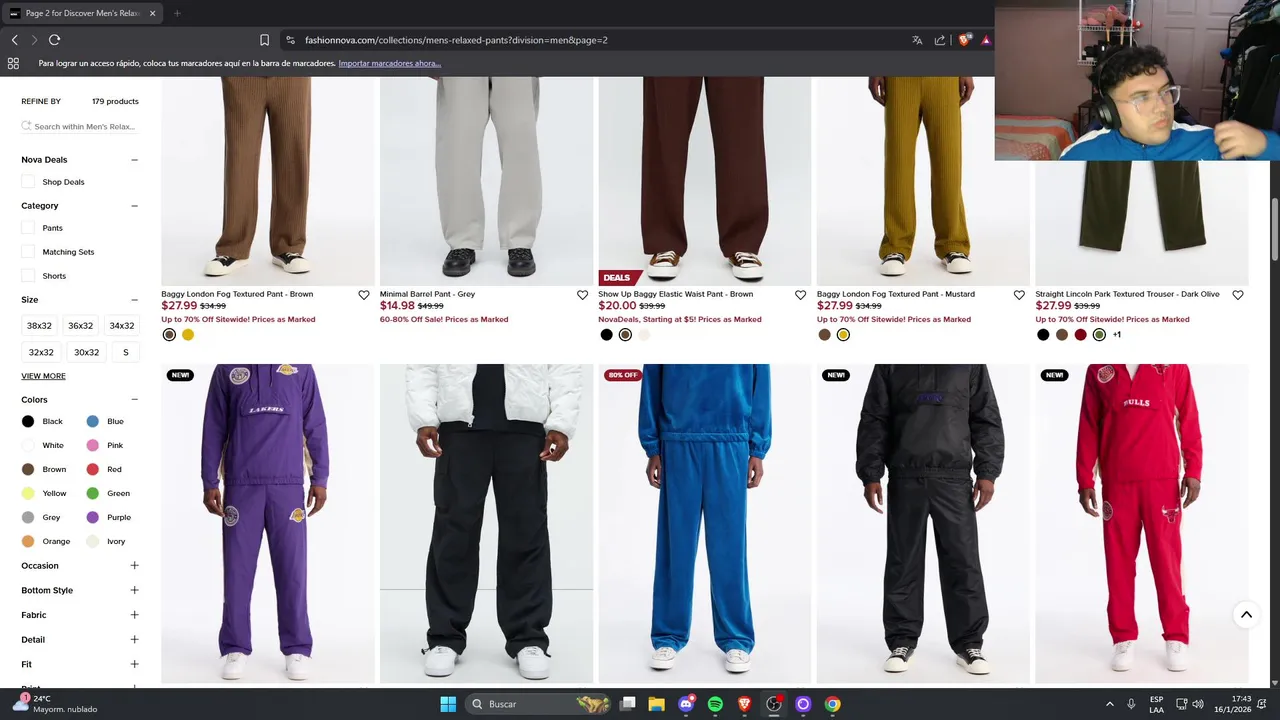The height and width of the screenshot is (720, 1280).
Task: Expand the Fabric filter
Action: pos(134,615)
